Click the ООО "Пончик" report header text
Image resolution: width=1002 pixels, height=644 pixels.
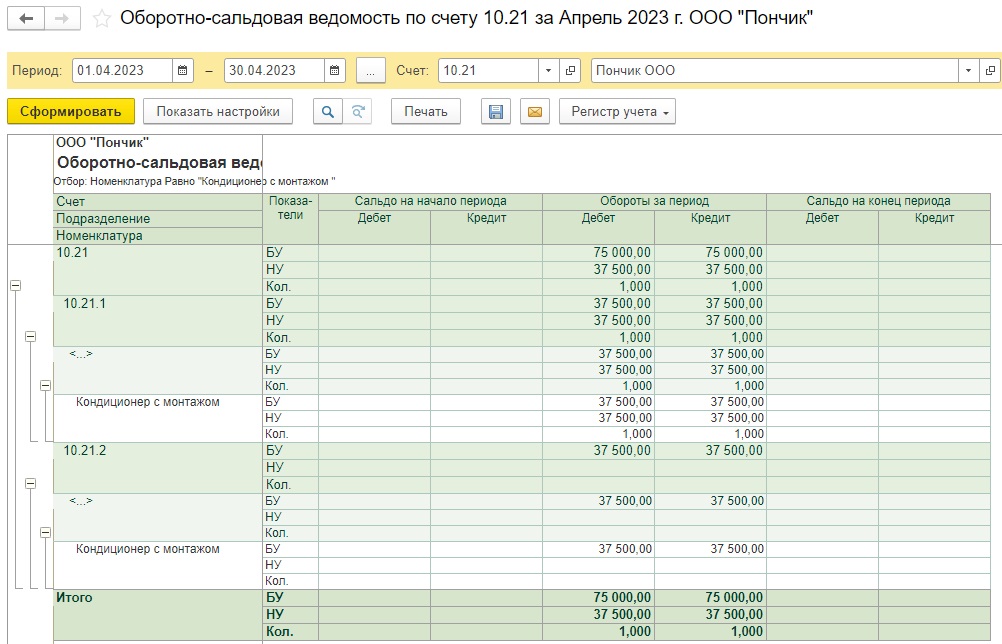tap(102, 142)
